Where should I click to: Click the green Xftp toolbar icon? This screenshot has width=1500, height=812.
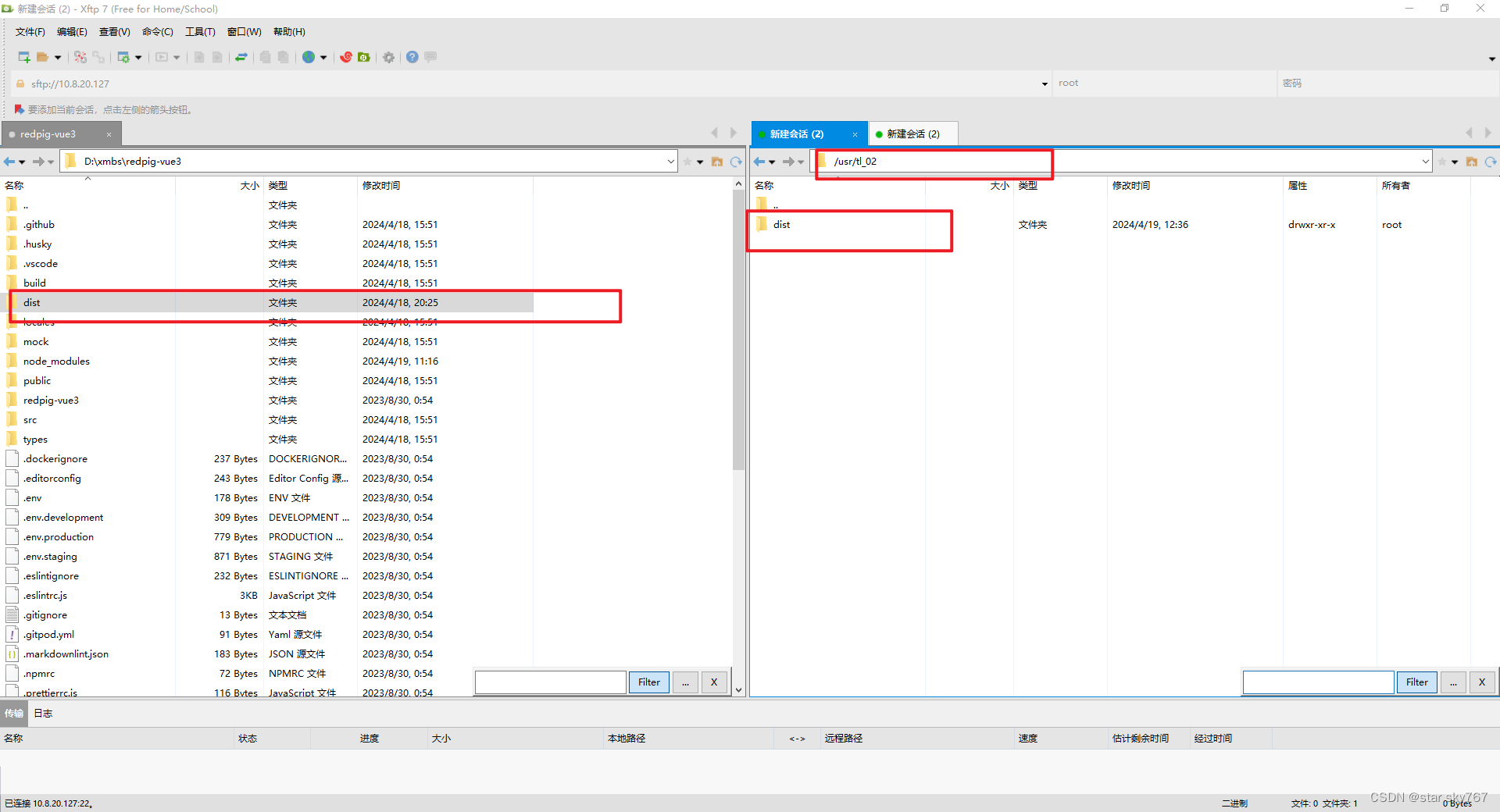[364, 57]
